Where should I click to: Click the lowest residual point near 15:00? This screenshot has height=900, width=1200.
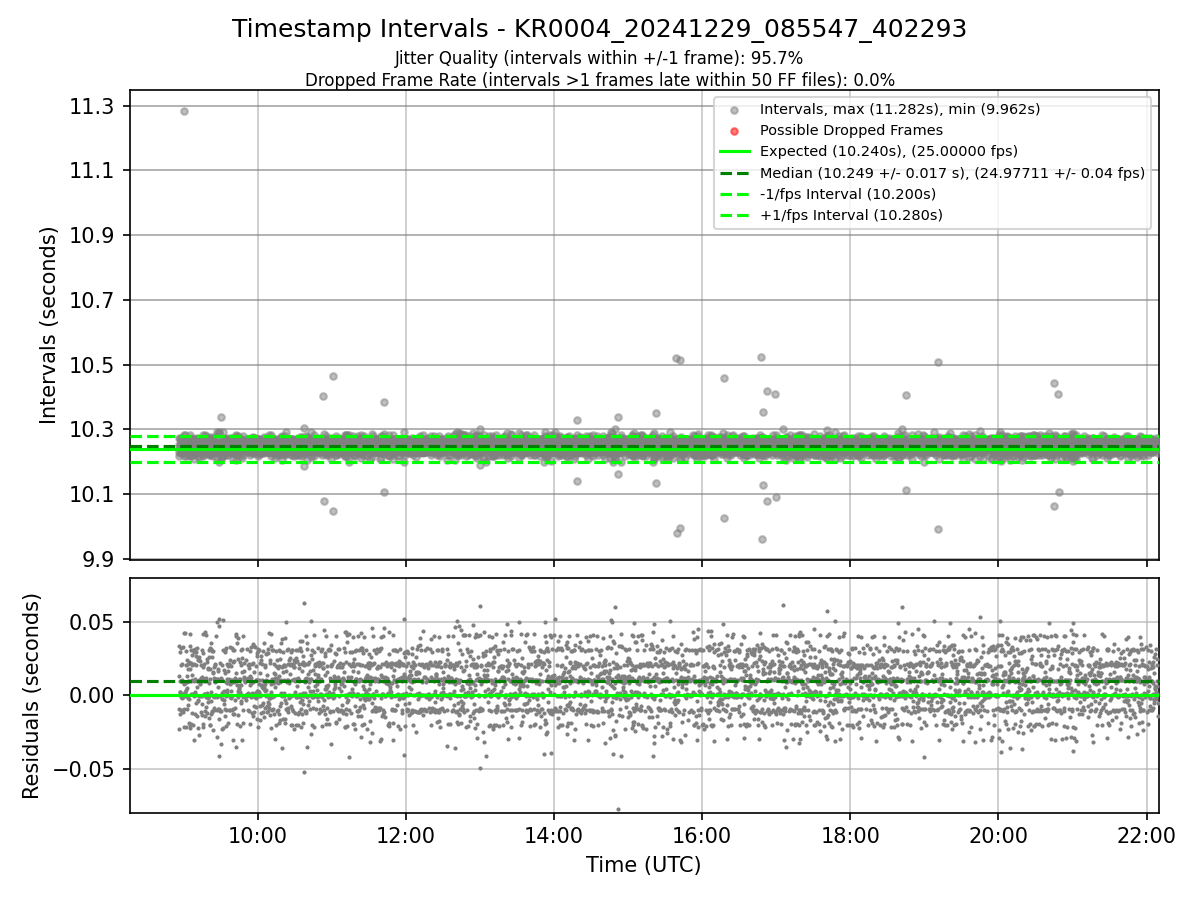618,809
